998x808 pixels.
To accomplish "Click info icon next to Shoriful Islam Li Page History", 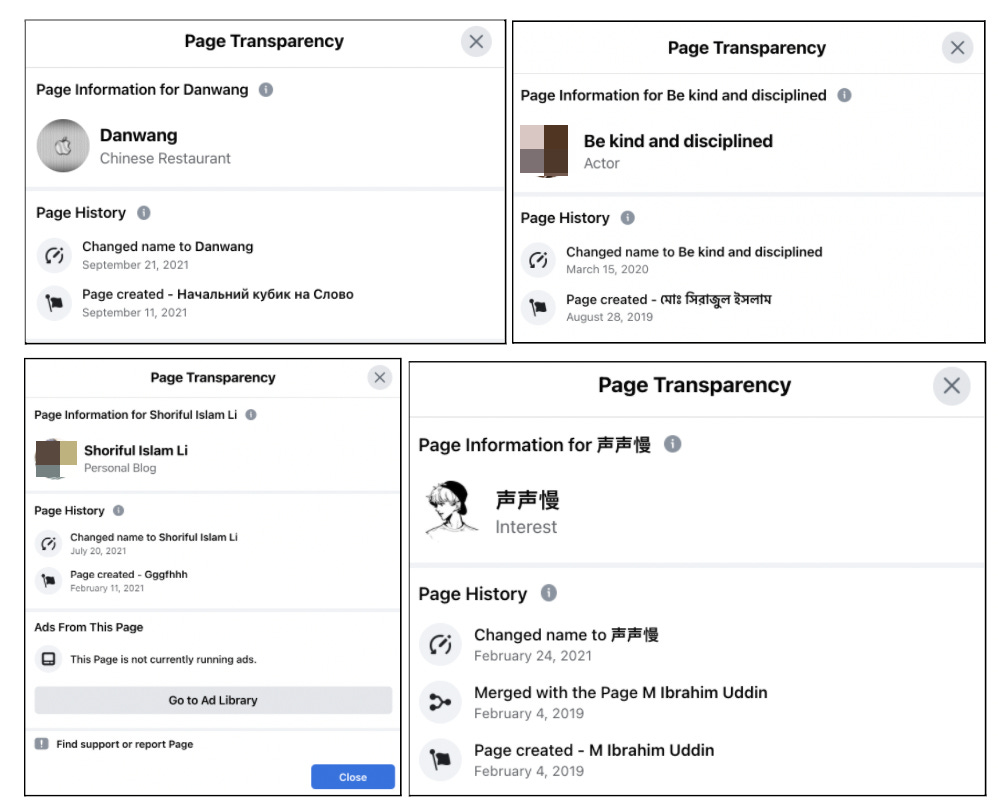I will (x=118, y=511).
